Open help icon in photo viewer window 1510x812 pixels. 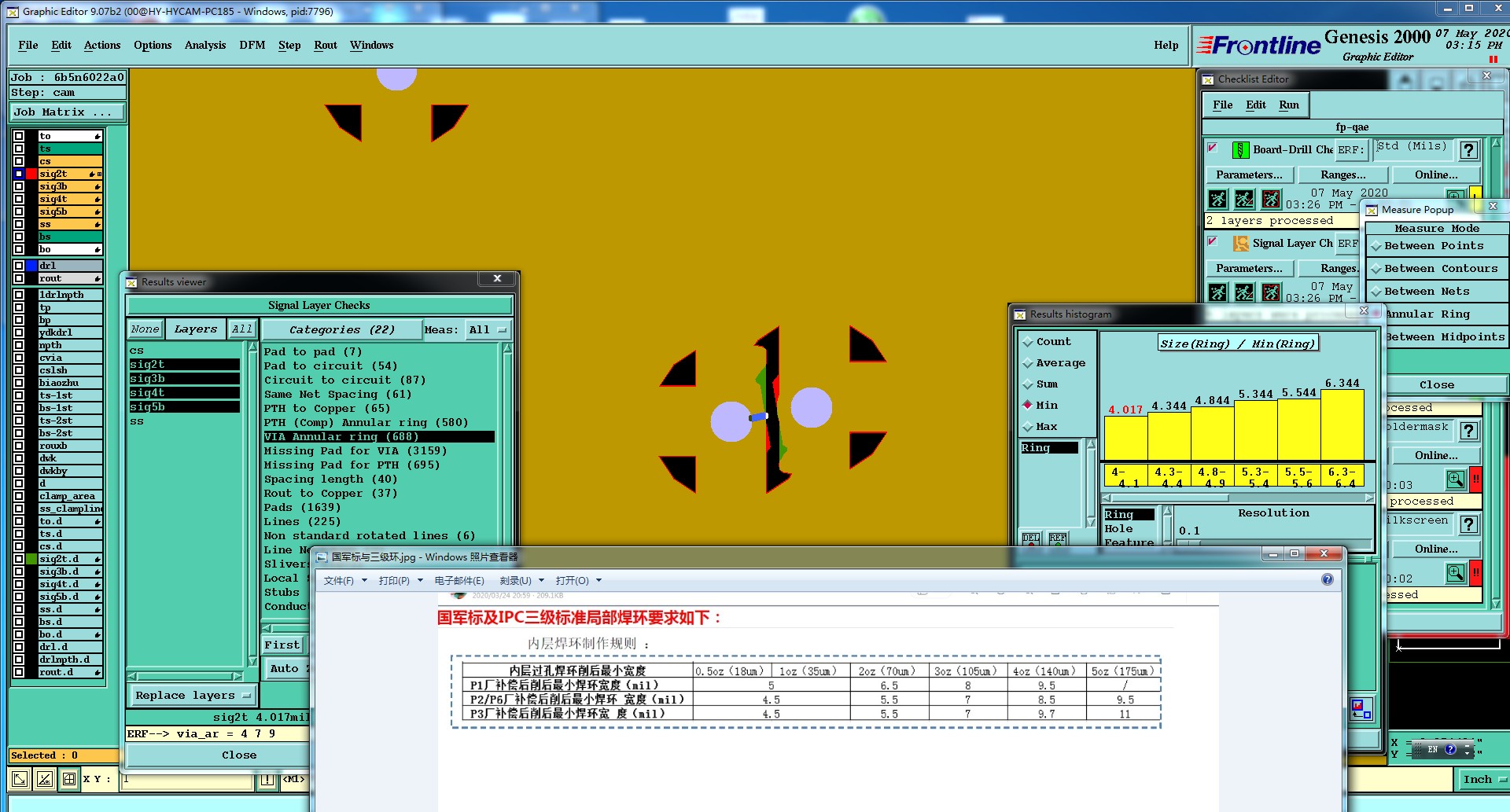pyautogui.click(x=1327, y=579)
